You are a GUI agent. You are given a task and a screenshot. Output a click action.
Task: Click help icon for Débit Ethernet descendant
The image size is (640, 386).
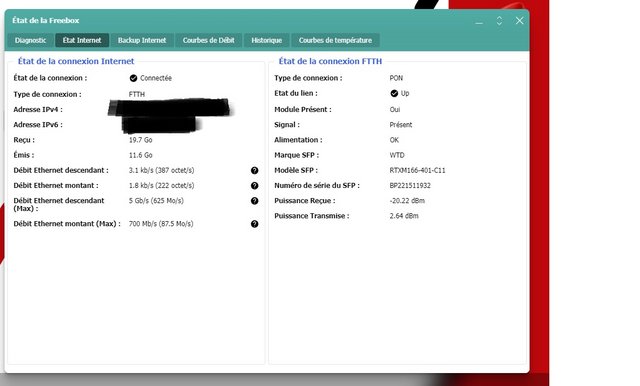[254, 171]
